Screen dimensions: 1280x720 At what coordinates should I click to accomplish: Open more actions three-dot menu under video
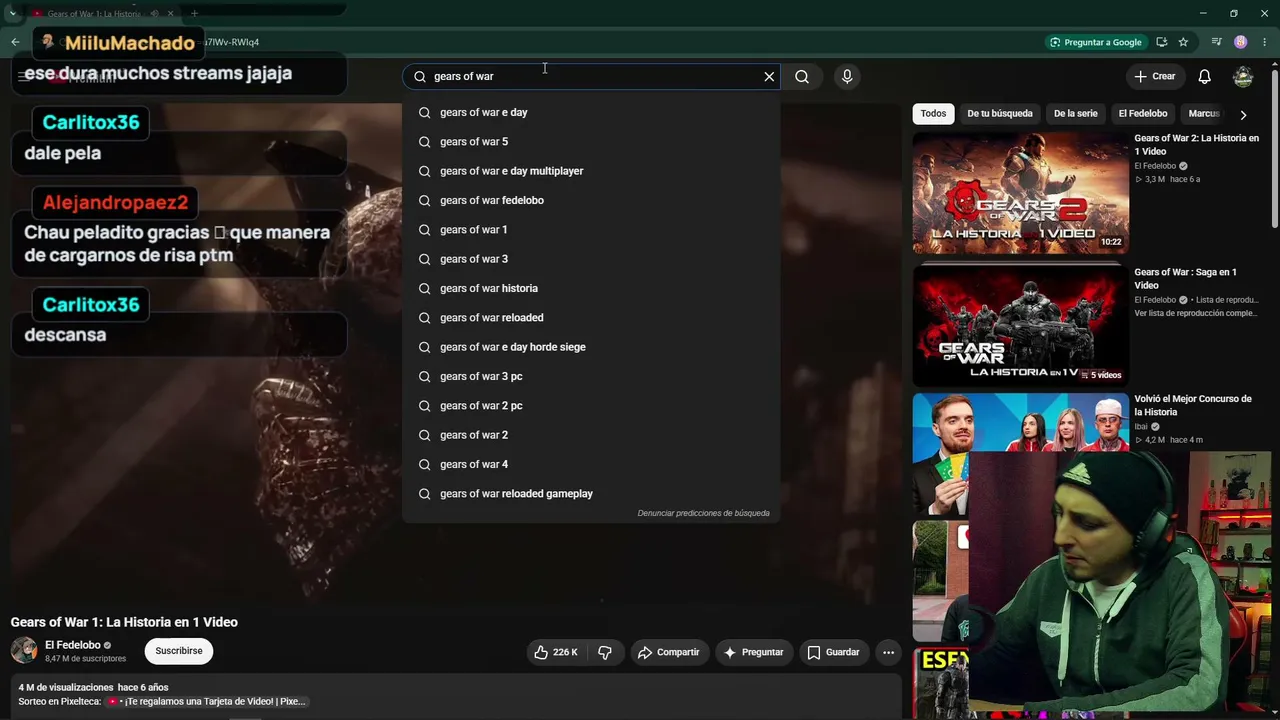tap(888, 652)
